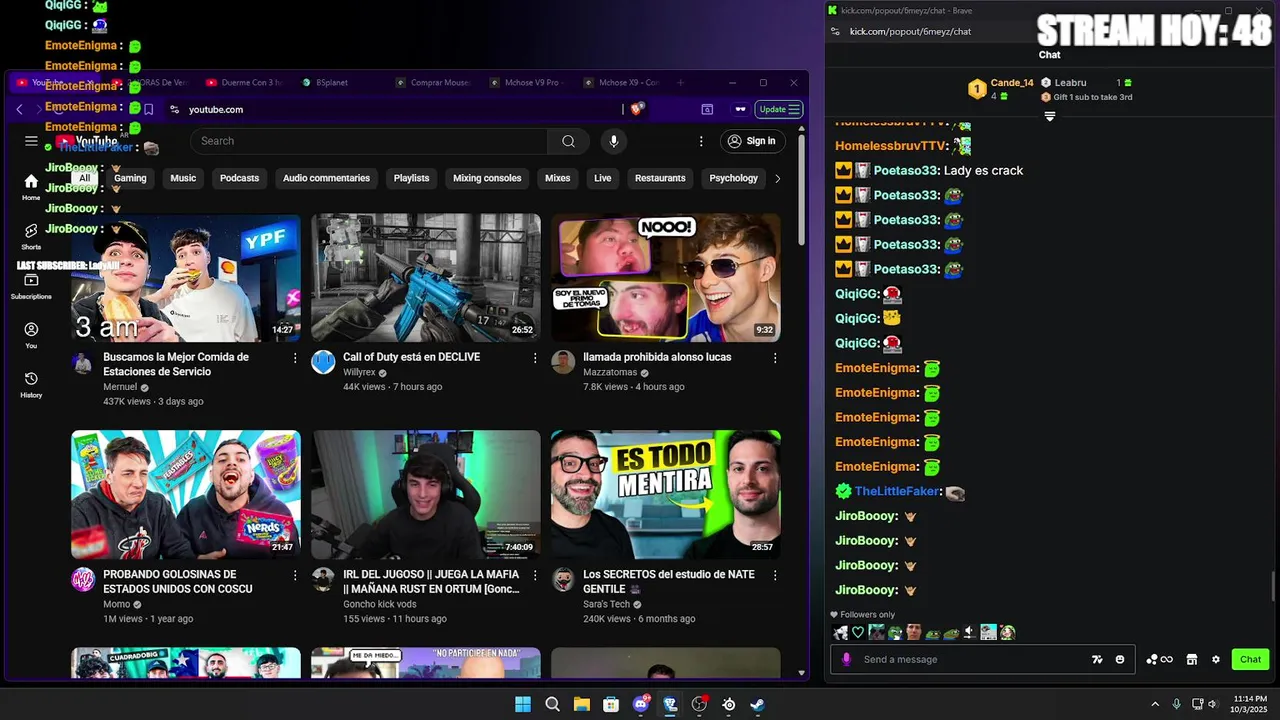Image resolution: width=1280 pixels, height=720 pixels.
Task: Open the You section in sidebar
Action: (x=31, y=335)
